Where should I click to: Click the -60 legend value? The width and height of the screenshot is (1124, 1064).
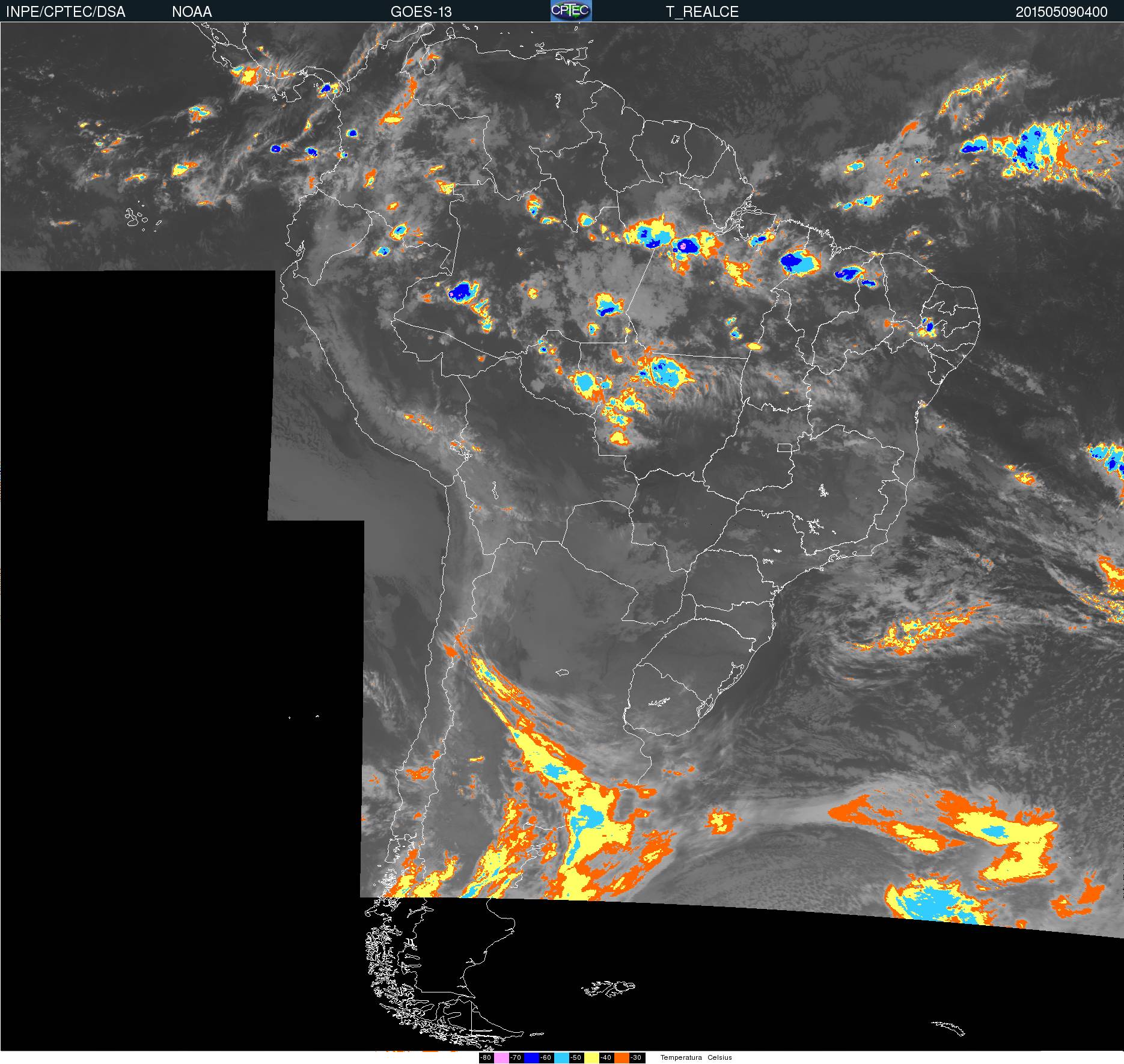[x=546, y=1057]
